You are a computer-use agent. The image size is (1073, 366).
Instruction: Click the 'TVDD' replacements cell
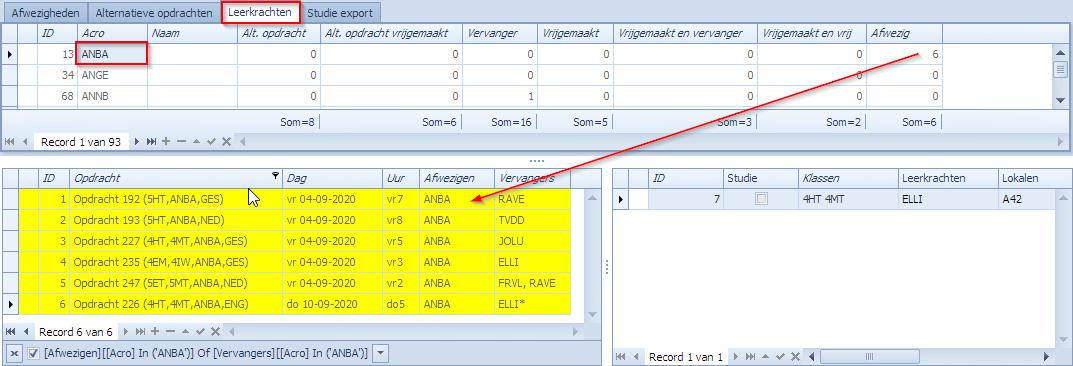click(x=532, y=220)
